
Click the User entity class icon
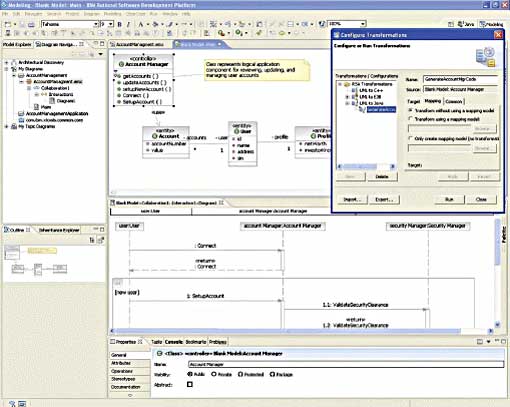pos(236,131)
